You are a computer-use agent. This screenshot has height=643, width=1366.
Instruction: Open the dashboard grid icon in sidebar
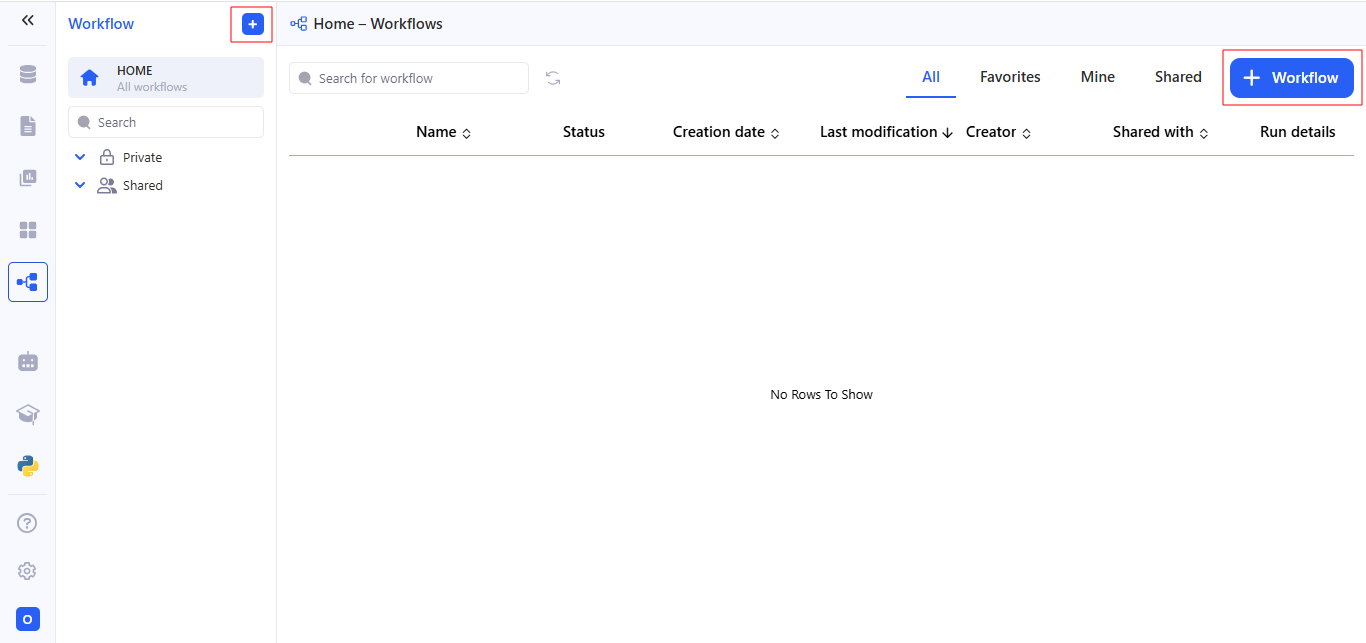(x=28, y=230)
